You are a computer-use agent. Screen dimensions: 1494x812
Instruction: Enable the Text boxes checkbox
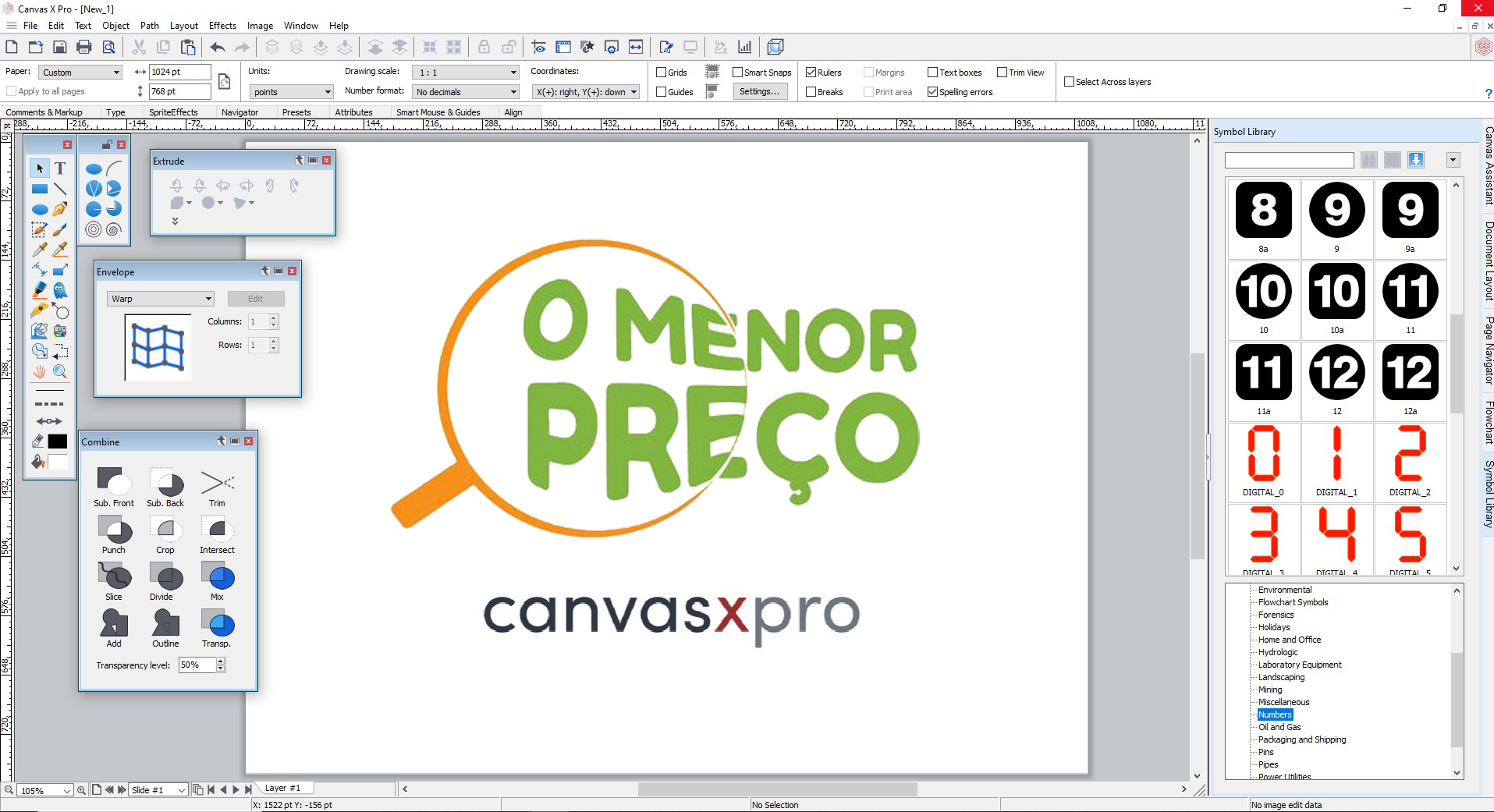(x=932, y=73)
